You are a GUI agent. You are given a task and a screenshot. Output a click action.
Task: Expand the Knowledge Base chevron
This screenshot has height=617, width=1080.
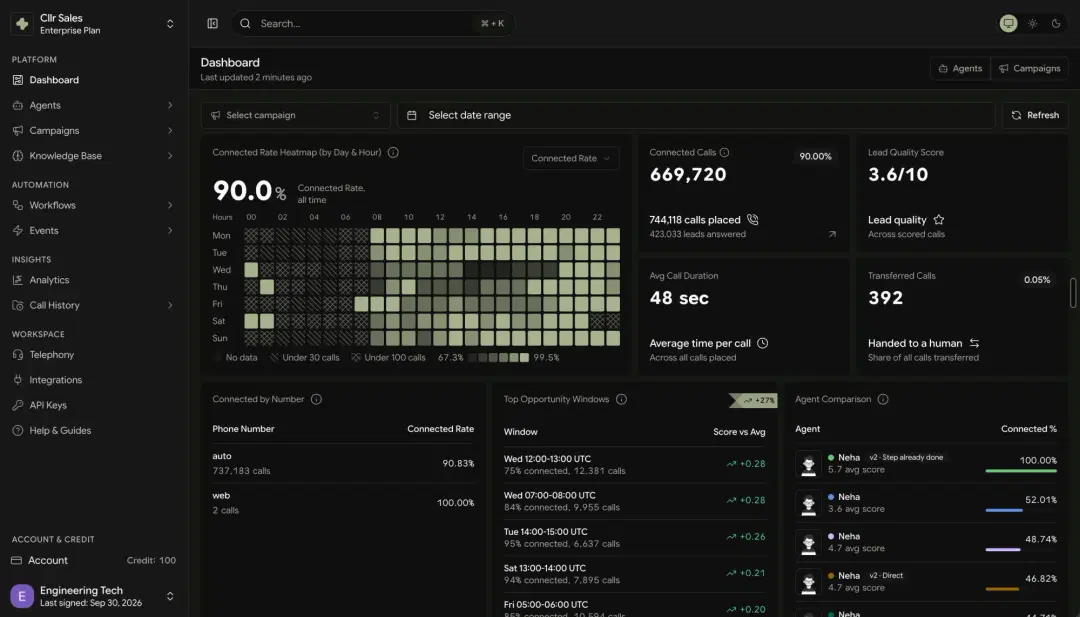[x=169, y=156]
